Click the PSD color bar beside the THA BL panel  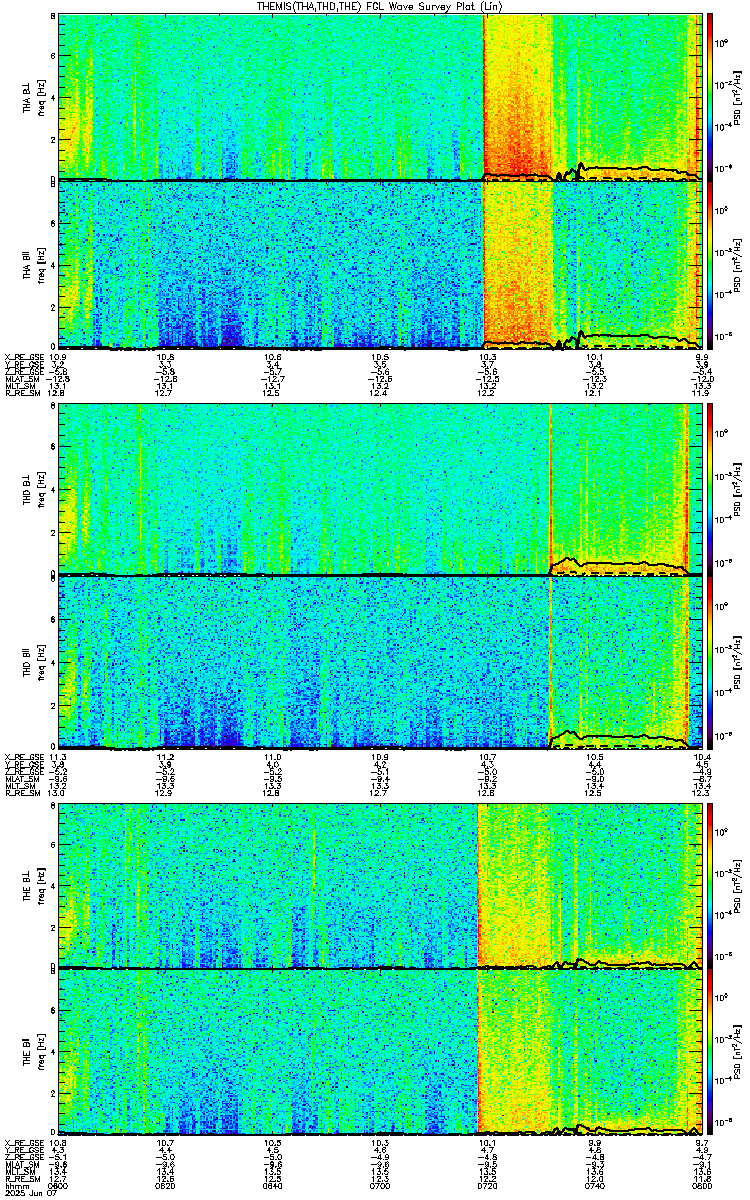710,96
